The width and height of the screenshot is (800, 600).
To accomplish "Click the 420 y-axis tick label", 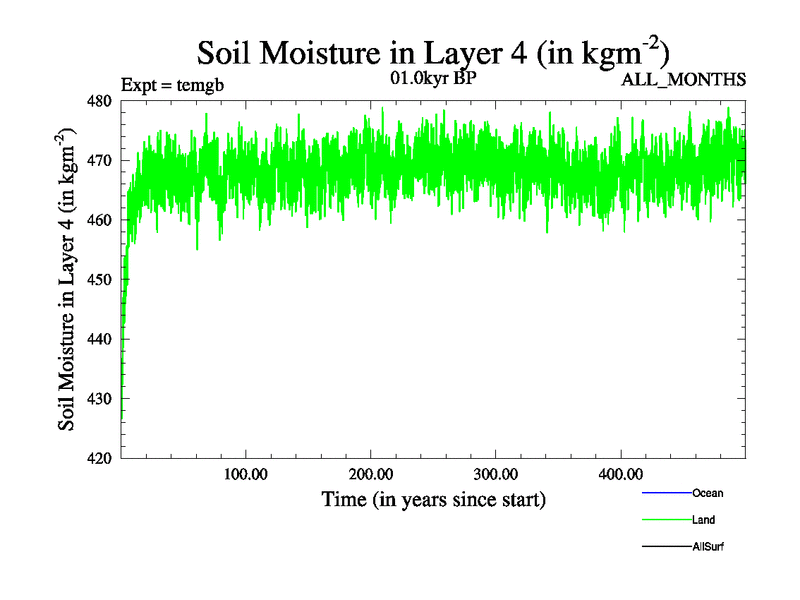I will pyautogui.click(x=101, y=458).
